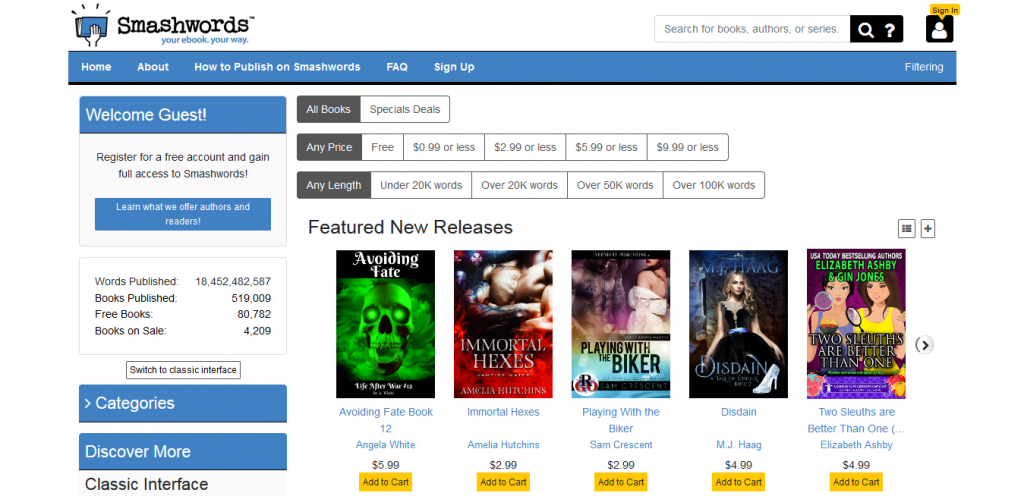Open the Disdain book cover

pos(739,324)
